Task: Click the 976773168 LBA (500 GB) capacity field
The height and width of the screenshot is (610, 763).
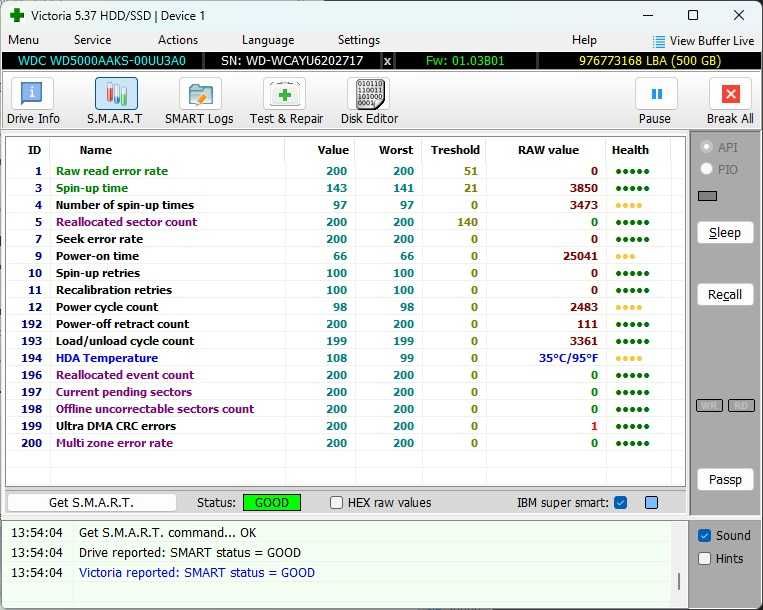Action: (650, 61)
